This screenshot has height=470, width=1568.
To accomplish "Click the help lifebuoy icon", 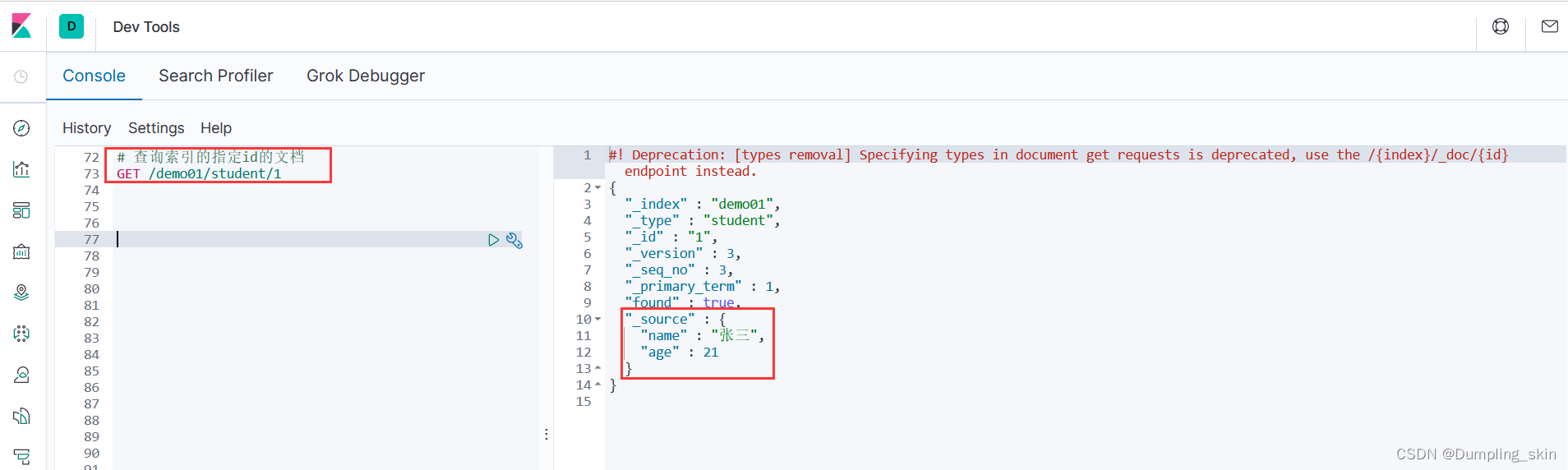I will [1501, 26].
